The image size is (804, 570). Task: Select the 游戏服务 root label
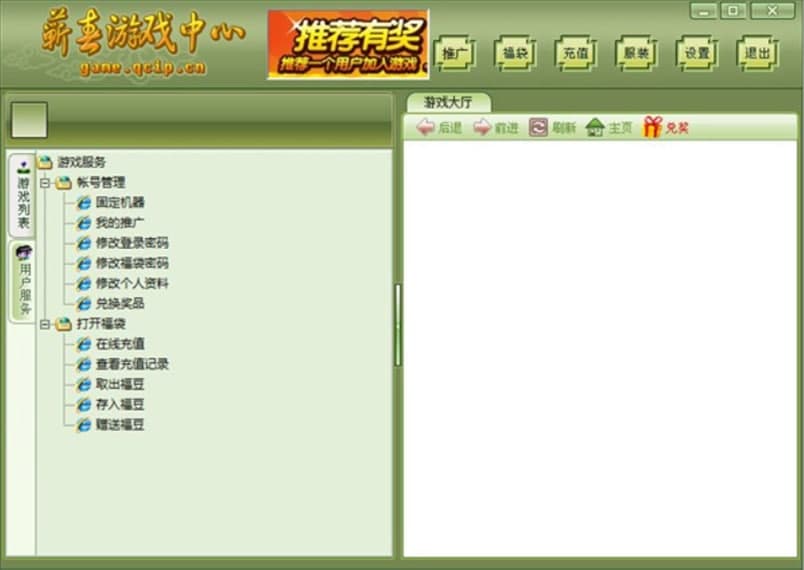coord(82,162)
